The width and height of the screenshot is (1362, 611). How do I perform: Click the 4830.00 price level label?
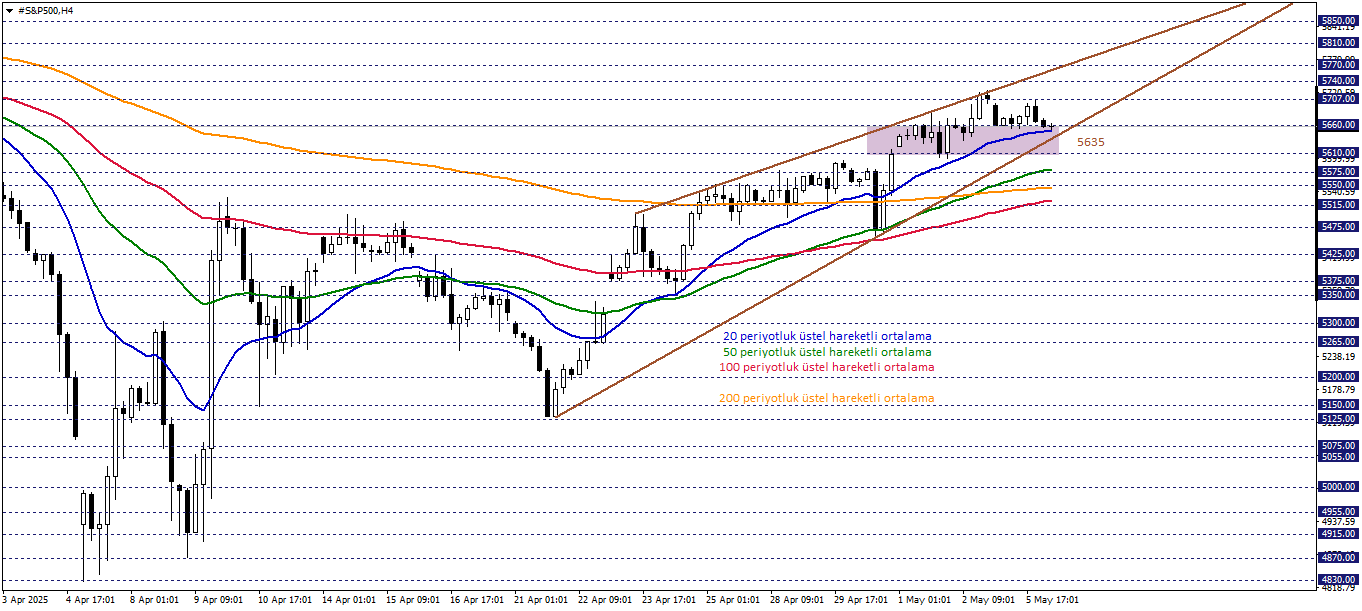(1338, 580)
